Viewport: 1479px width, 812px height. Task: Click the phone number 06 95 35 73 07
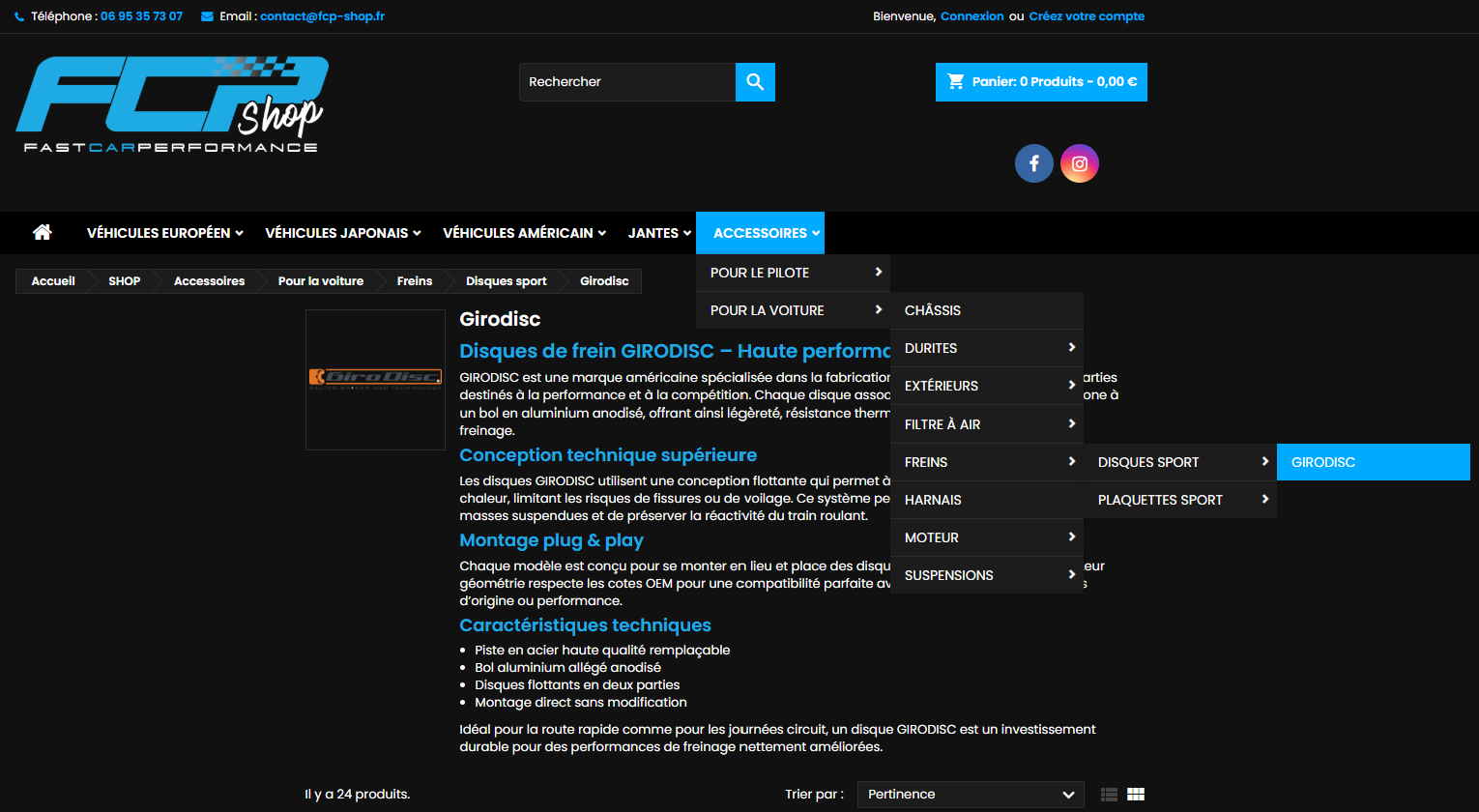141,16
